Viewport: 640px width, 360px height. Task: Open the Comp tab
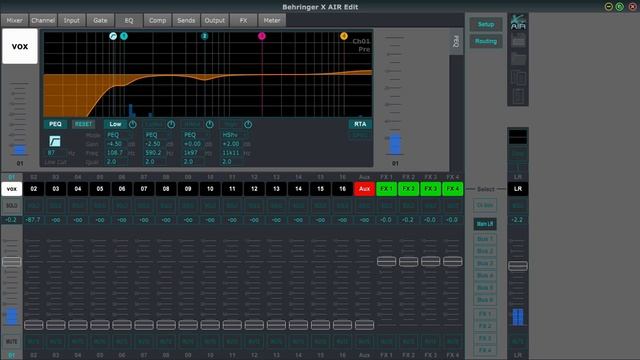pos(157,20)
